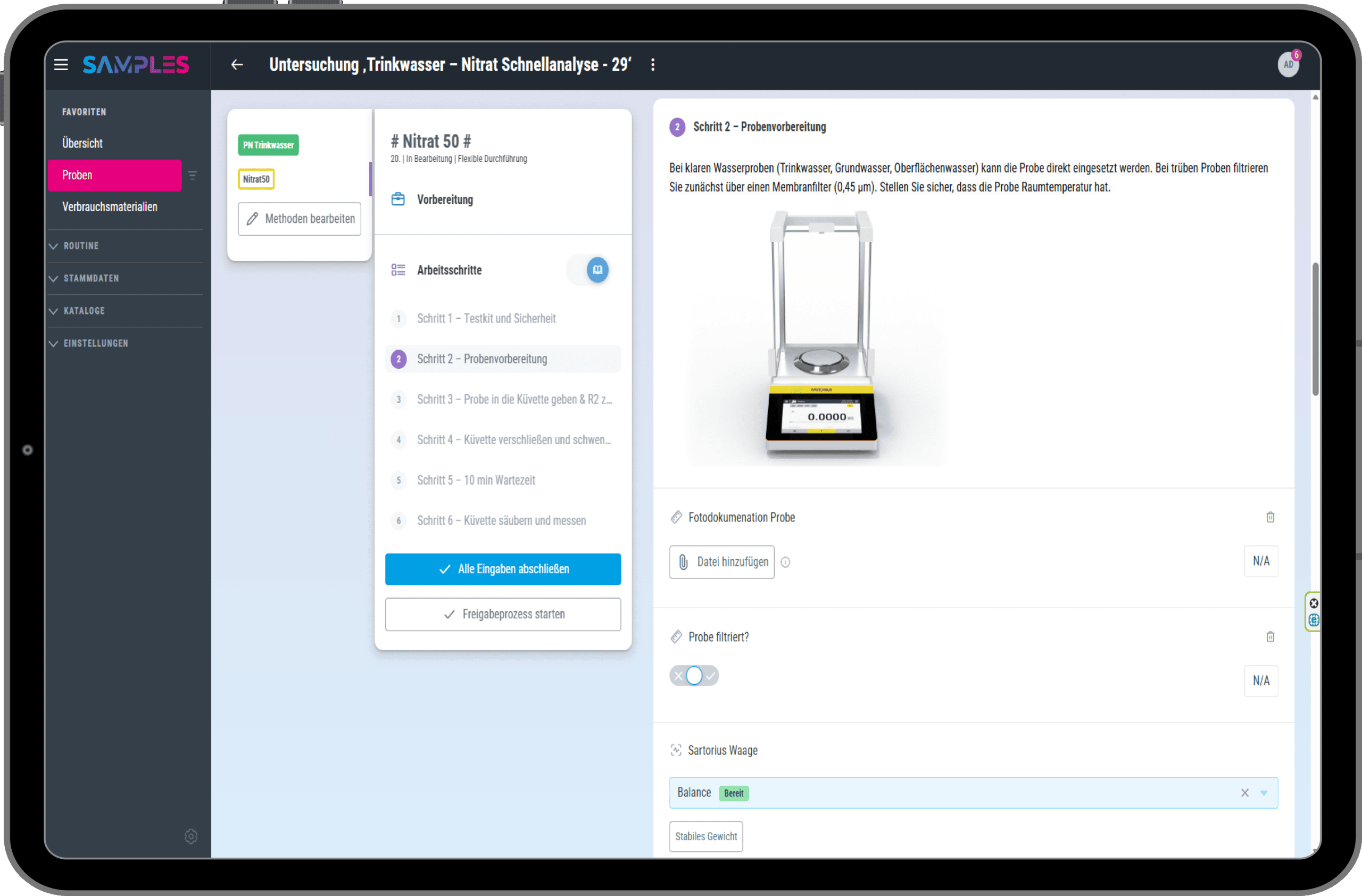The width and height of the screenshot is (1362, 896).
Task: Set N/A for Fotodokumenation Probe
Action: pyautogui.click(x=1261, y=561)
